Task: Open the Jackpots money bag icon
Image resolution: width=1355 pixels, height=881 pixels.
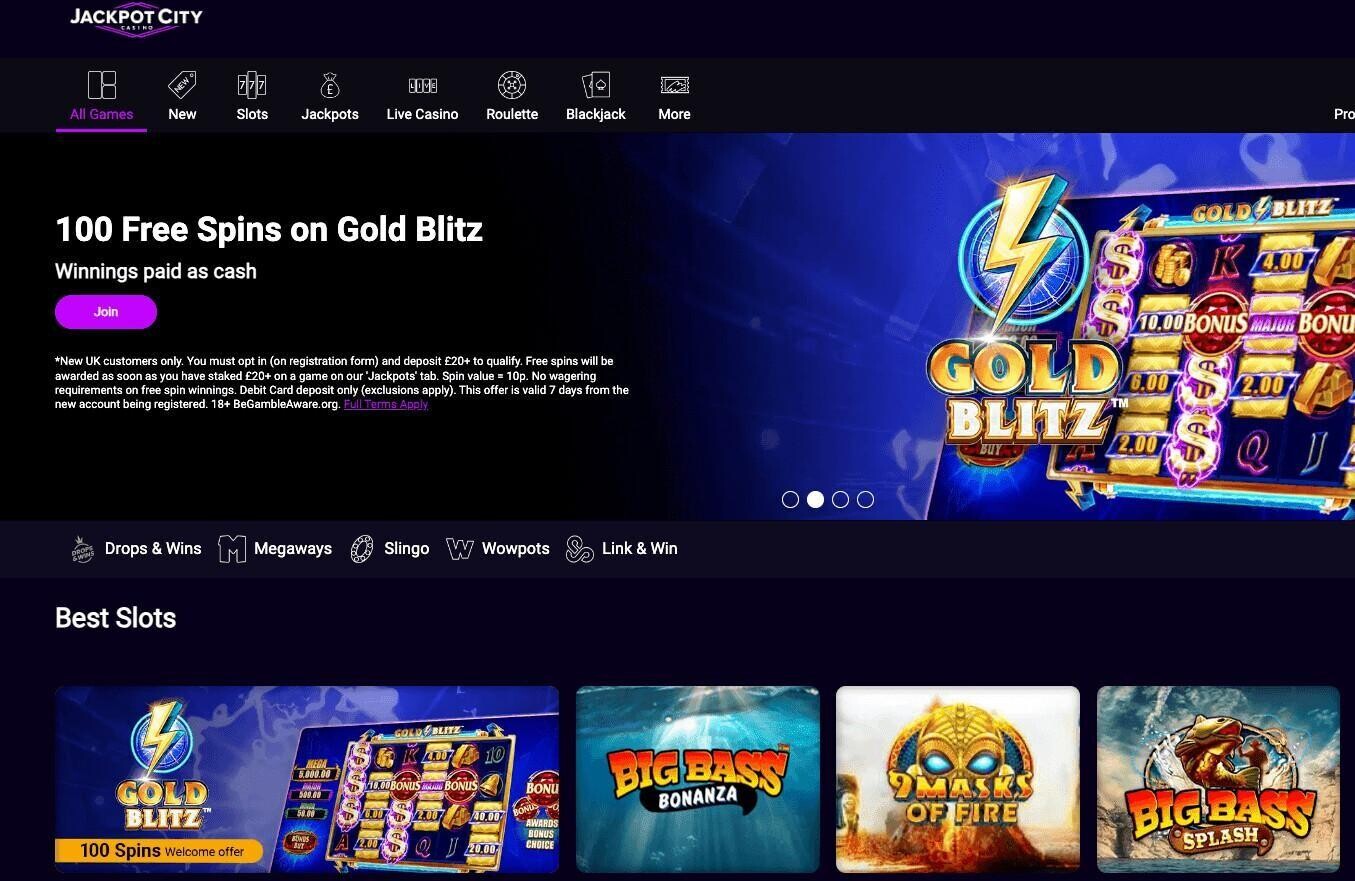Action: click(x=330, y=85)
